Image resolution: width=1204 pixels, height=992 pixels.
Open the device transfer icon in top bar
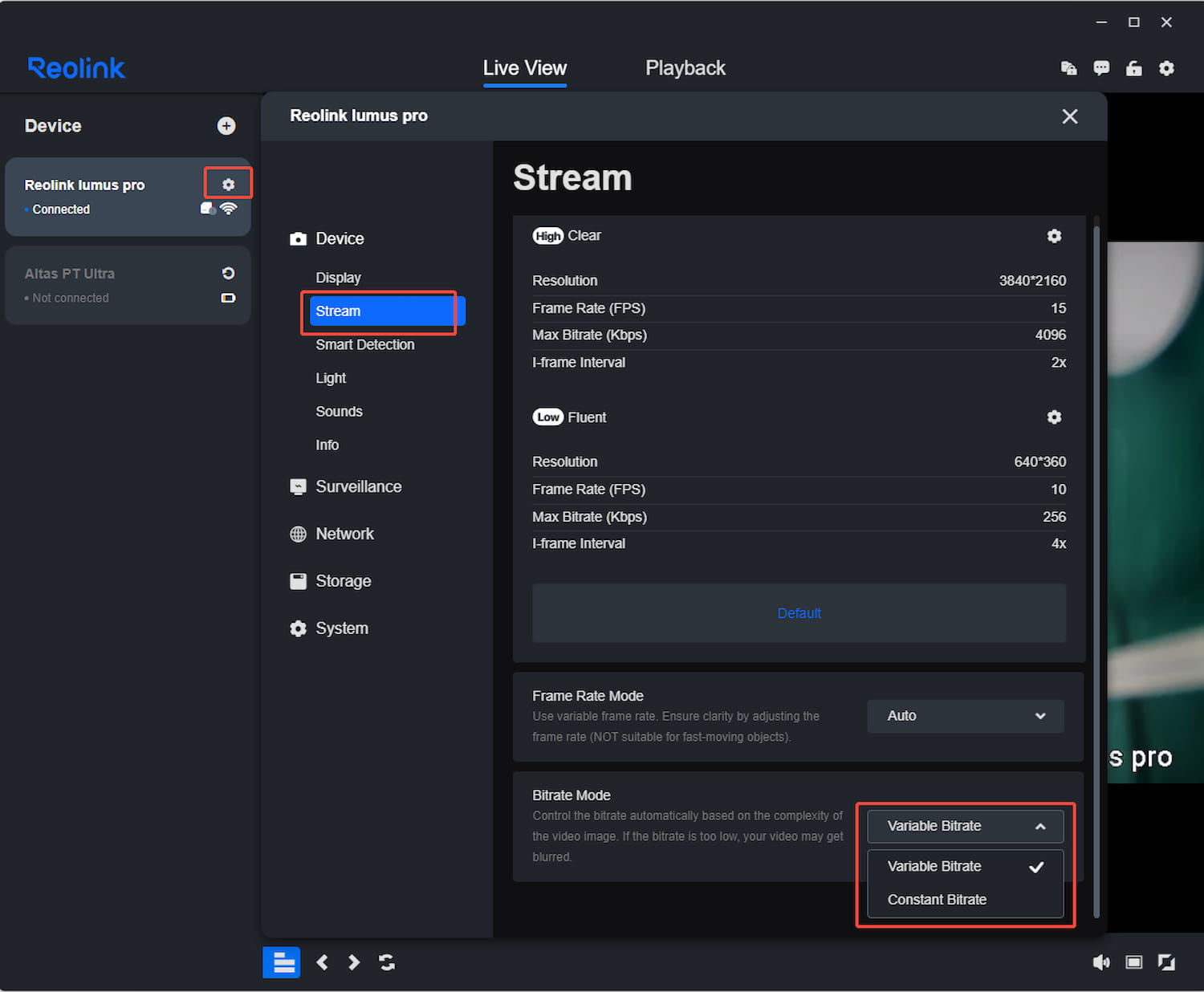coord(1069,68)
